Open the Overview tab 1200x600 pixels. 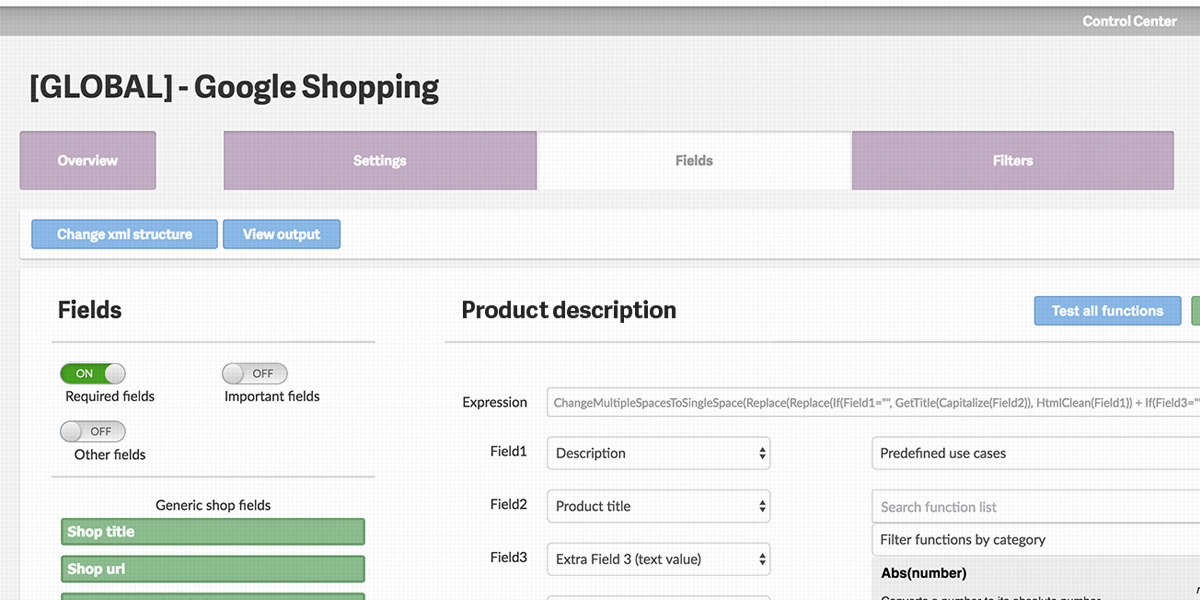88,160
